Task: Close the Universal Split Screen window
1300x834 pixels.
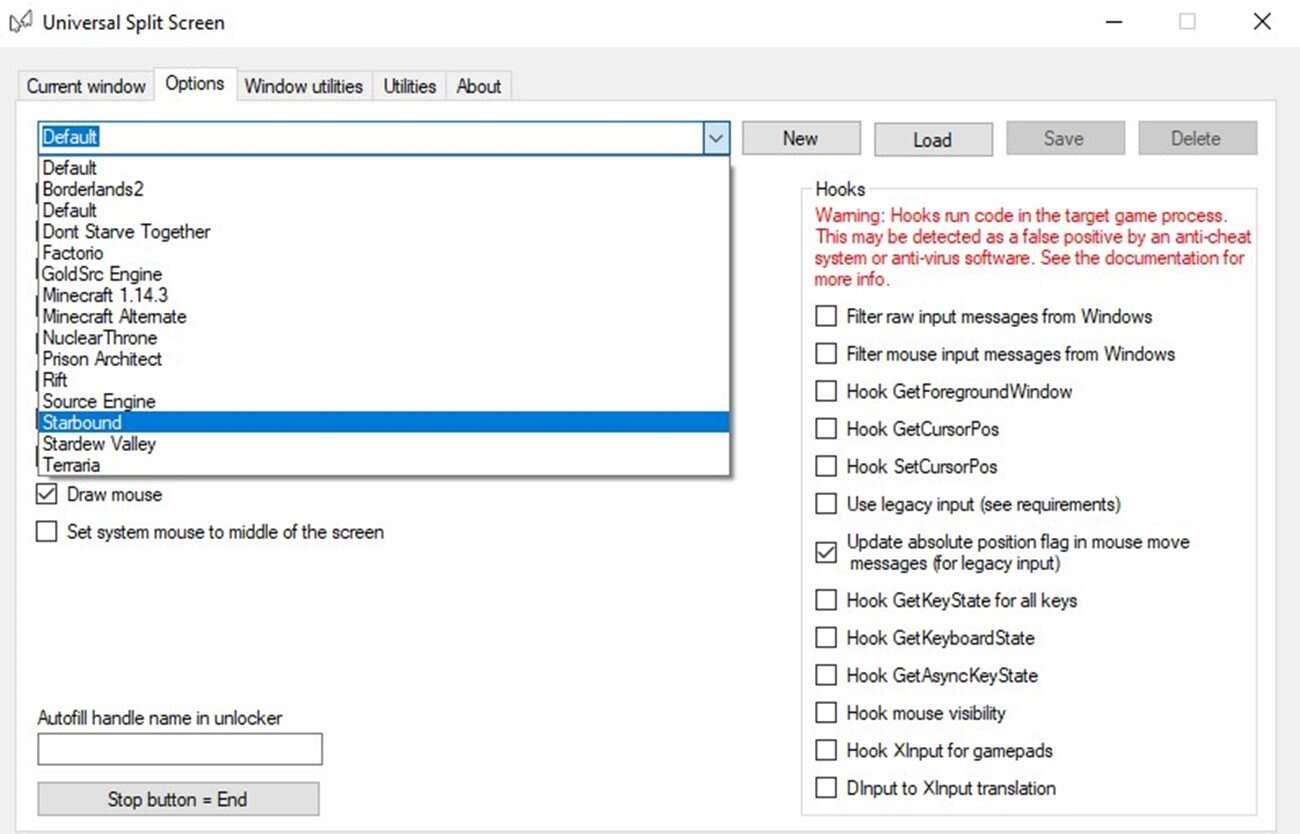Action: [1262, 22]
